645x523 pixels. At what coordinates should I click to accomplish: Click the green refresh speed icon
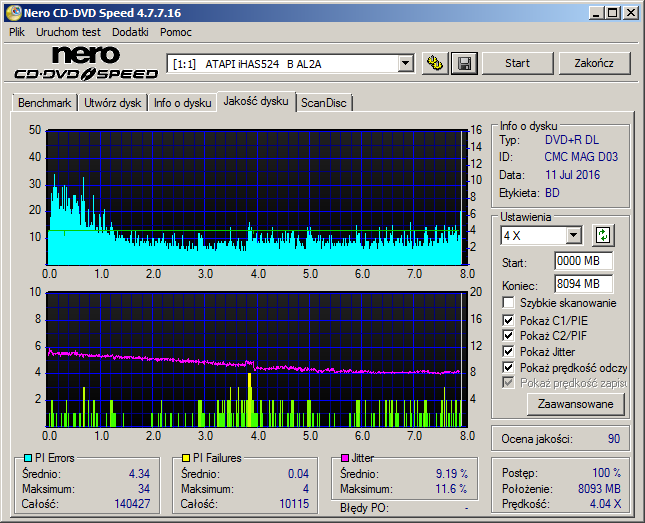[x=603, y=235]
